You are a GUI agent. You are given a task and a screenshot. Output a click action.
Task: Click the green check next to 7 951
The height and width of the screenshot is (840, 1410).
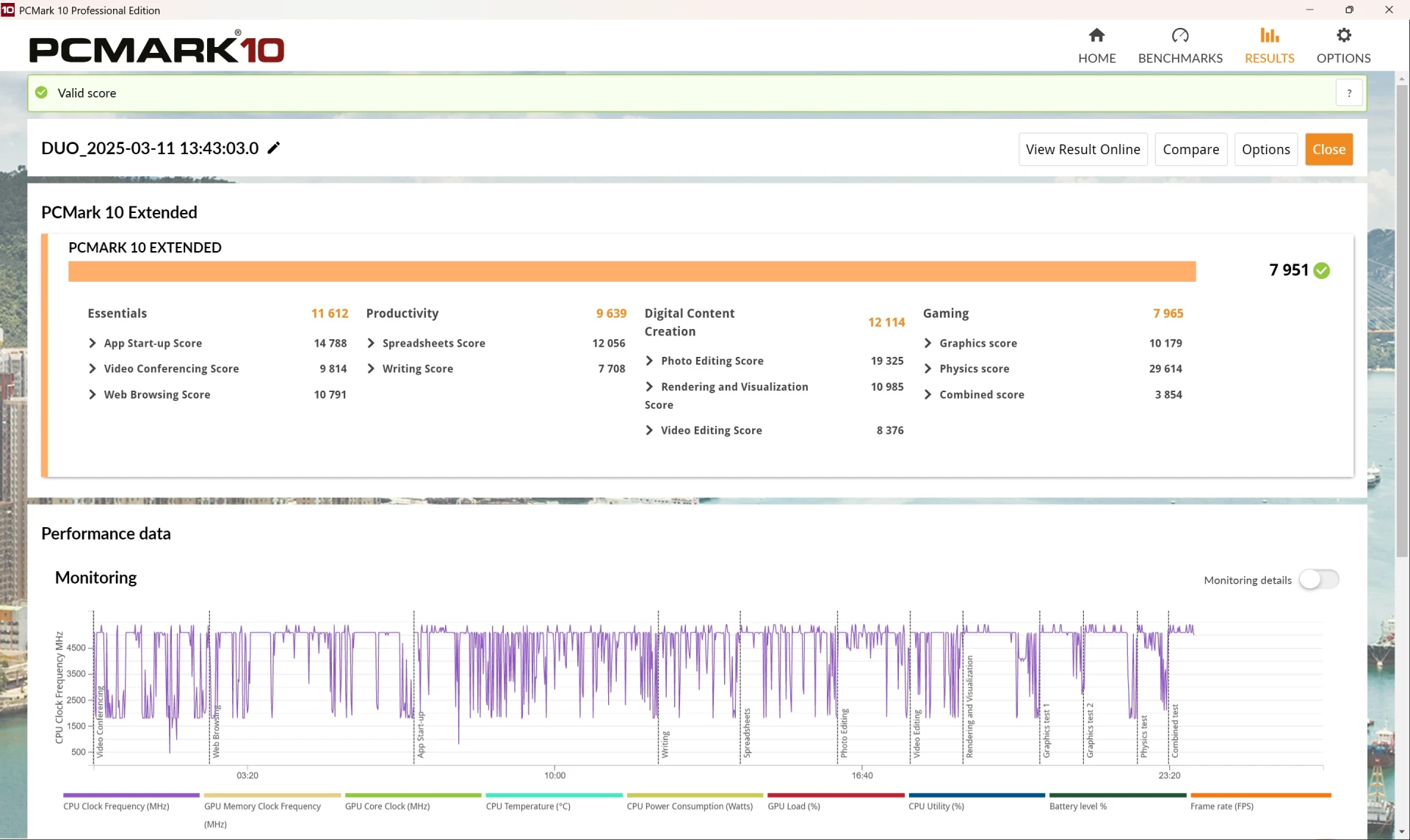point(1322,270)
